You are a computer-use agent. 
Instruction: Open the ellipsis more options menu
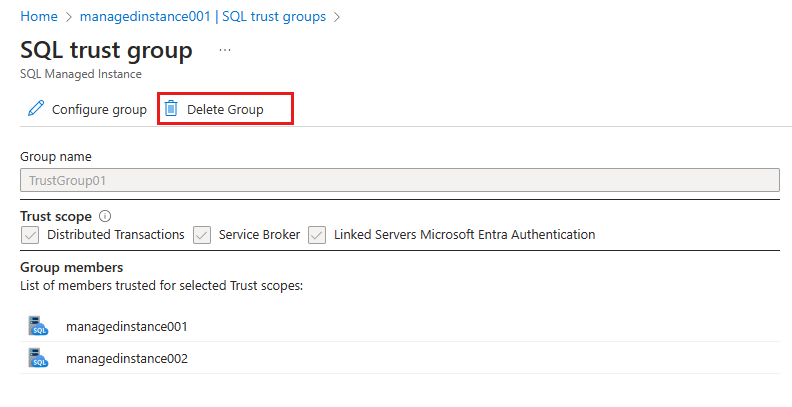click(x=225, y=50)
